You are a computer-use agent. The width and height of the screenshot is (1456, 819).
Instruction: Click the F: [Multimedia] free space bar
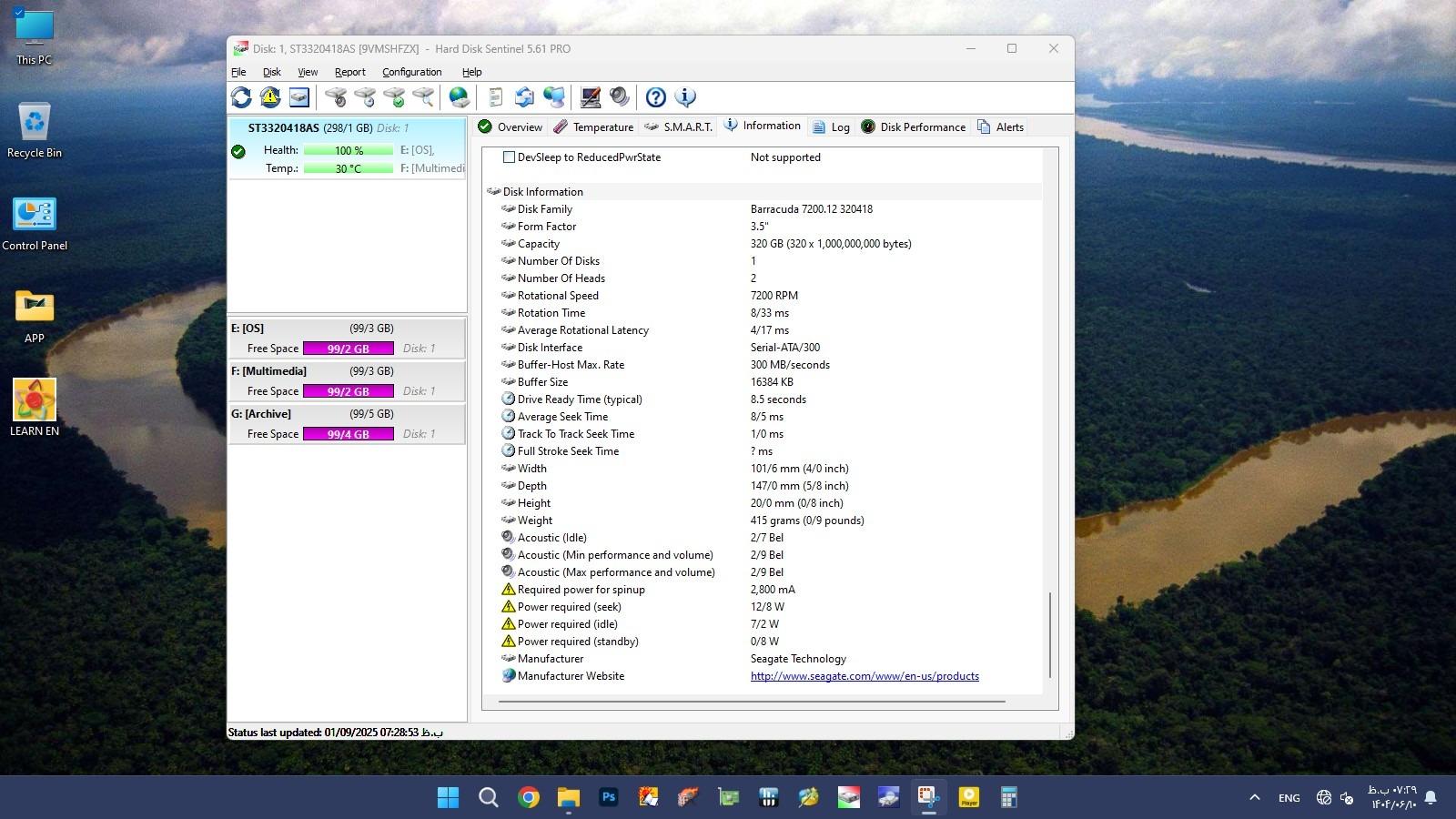pyautogui.click(x=348, y=391)
